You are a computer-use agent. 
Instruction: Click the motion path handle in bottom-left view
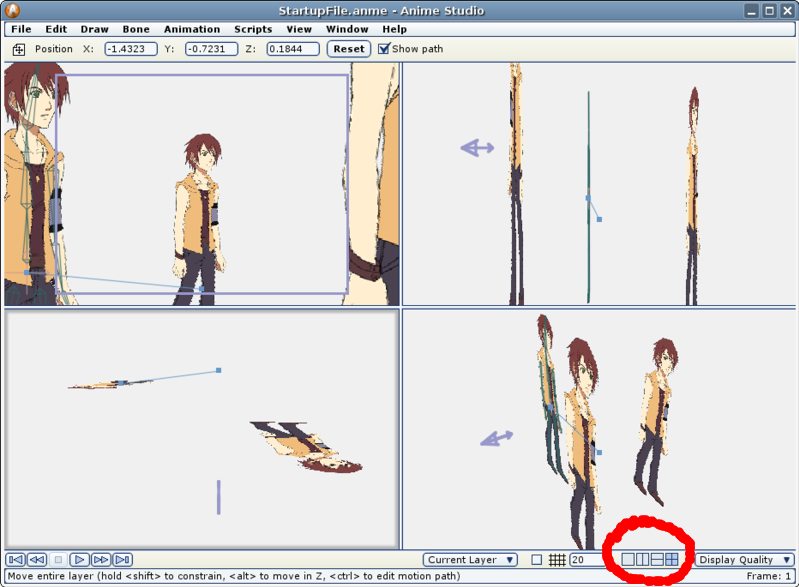tap(219, 370)
